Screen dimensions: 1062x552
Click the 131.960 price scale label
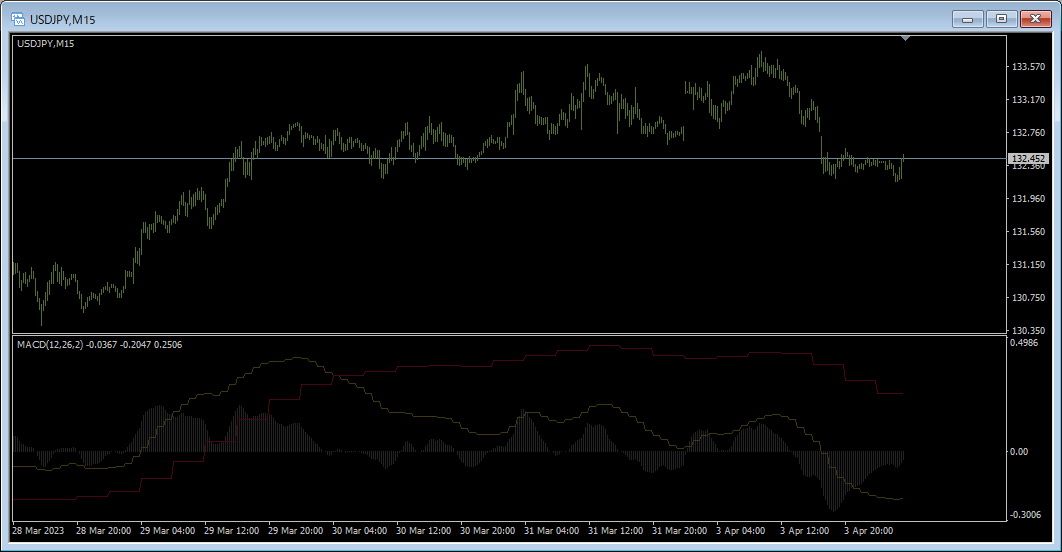tap(1028, 198)
